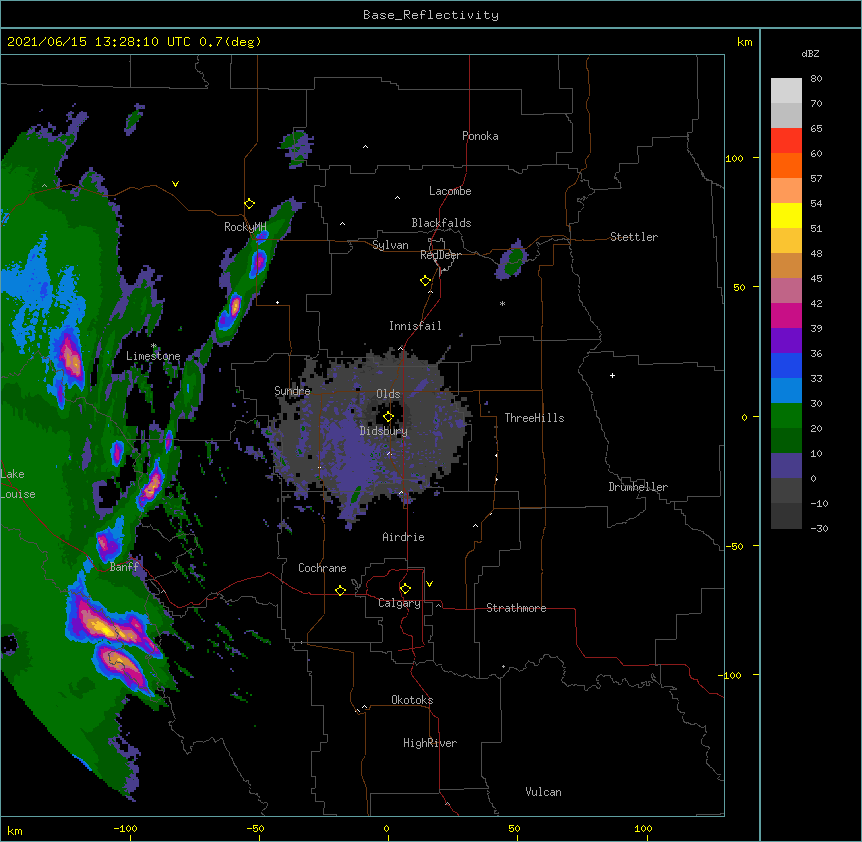The height and width of the screenshot is (842, 862).
Task: Select the 30 dBZ green legend swatch
Action: [x=786, y=416]
